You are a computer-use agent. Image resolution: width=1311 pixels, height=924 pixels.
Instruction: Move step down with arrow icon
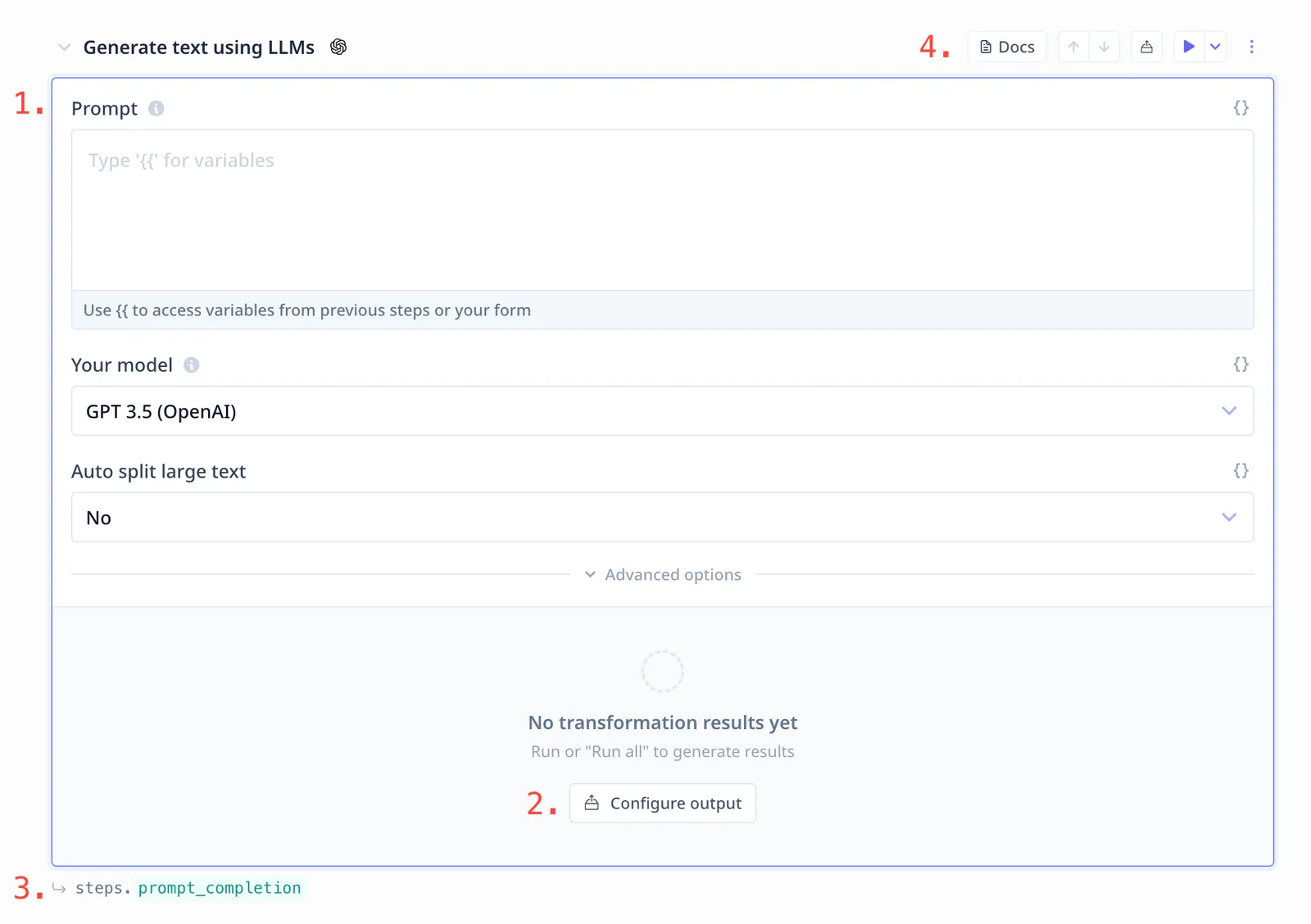1105,47
